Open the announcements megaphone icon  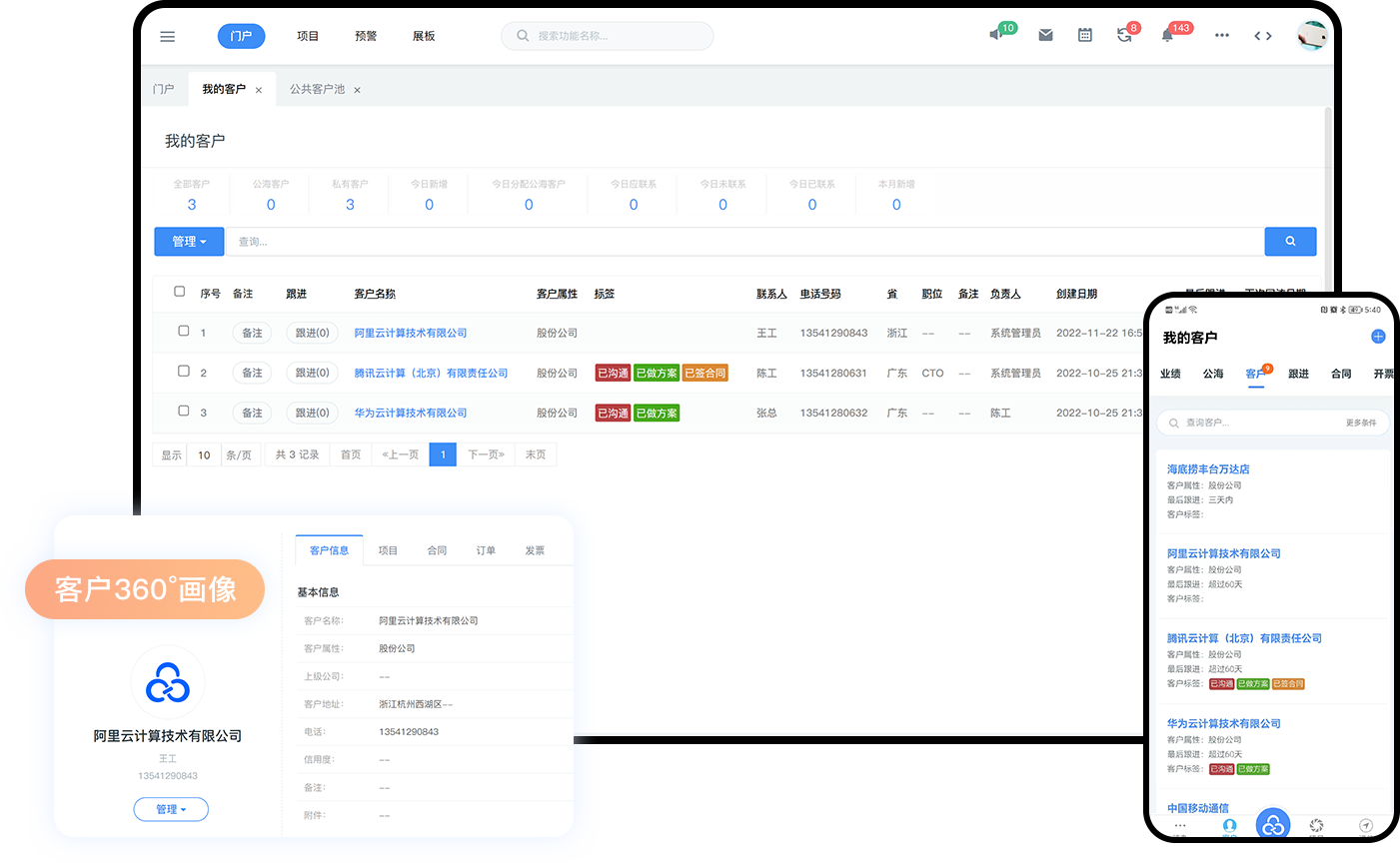tap(996, 35)
